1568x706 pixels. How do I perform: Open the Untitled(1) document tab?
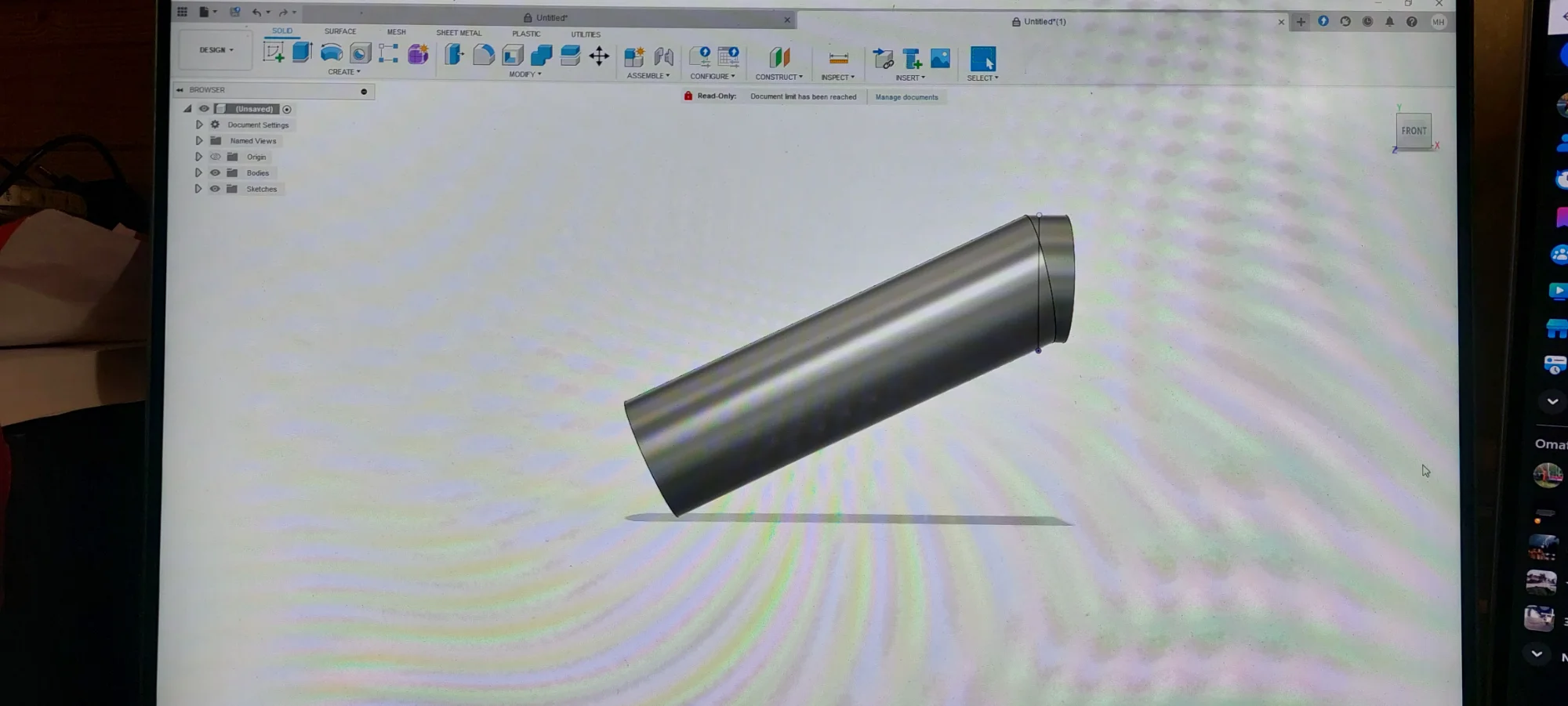[1044, 22]
